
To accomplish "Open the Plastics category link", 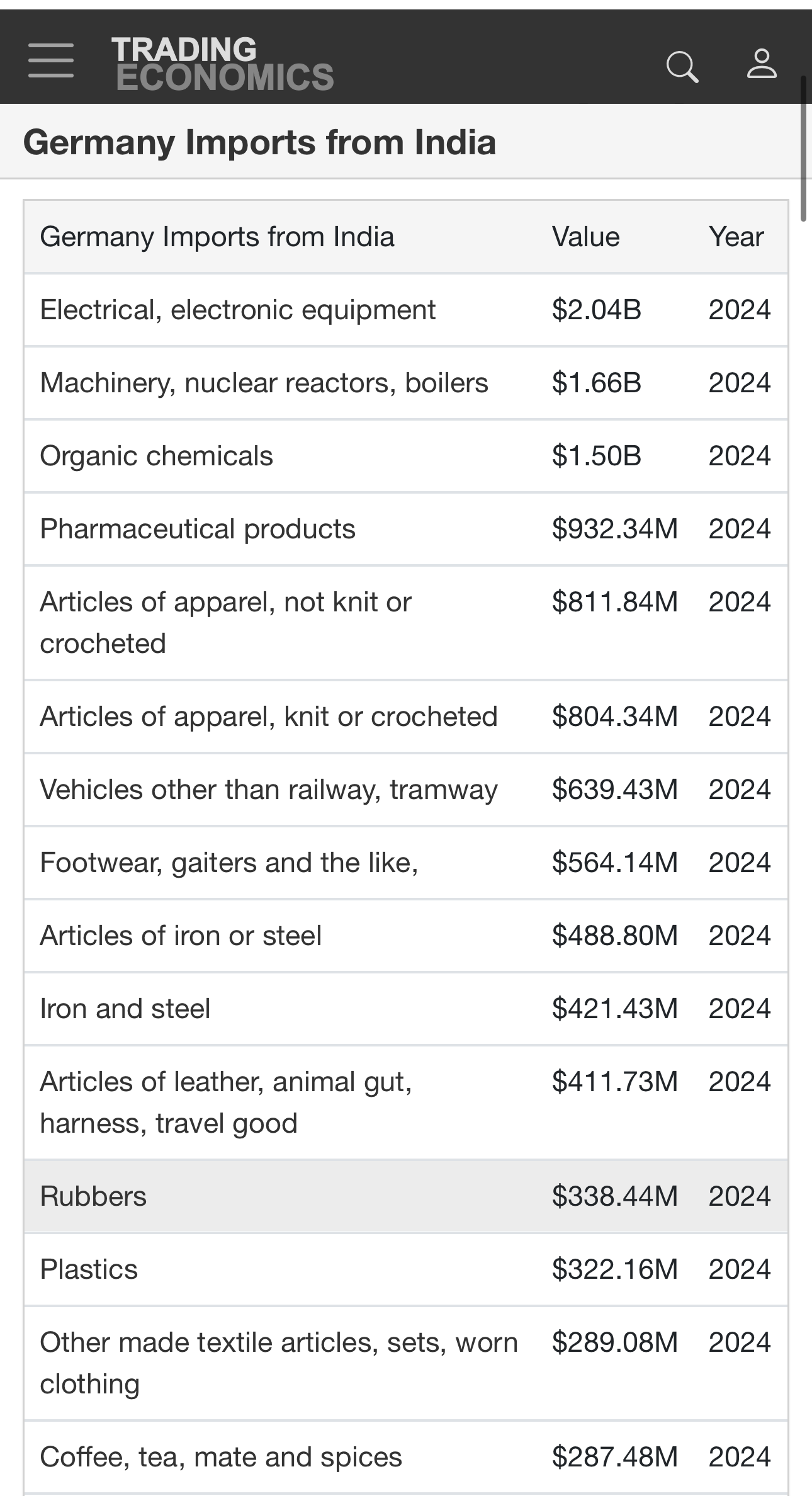I will (89, 1269).
